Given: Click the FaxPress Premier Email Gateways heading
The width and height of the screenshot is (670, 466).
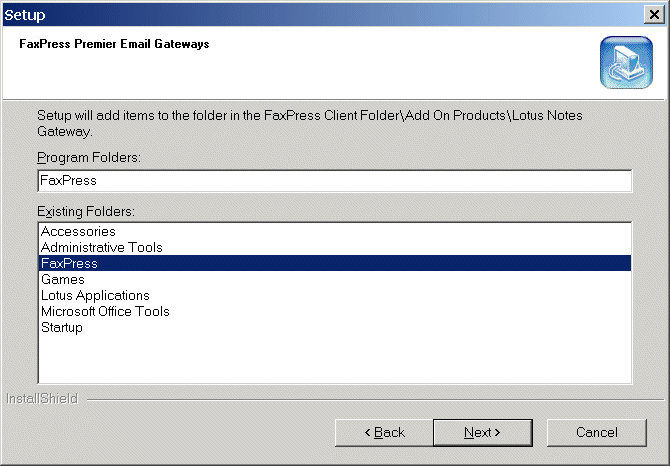Looking at the screenshot, I should 114,44.
